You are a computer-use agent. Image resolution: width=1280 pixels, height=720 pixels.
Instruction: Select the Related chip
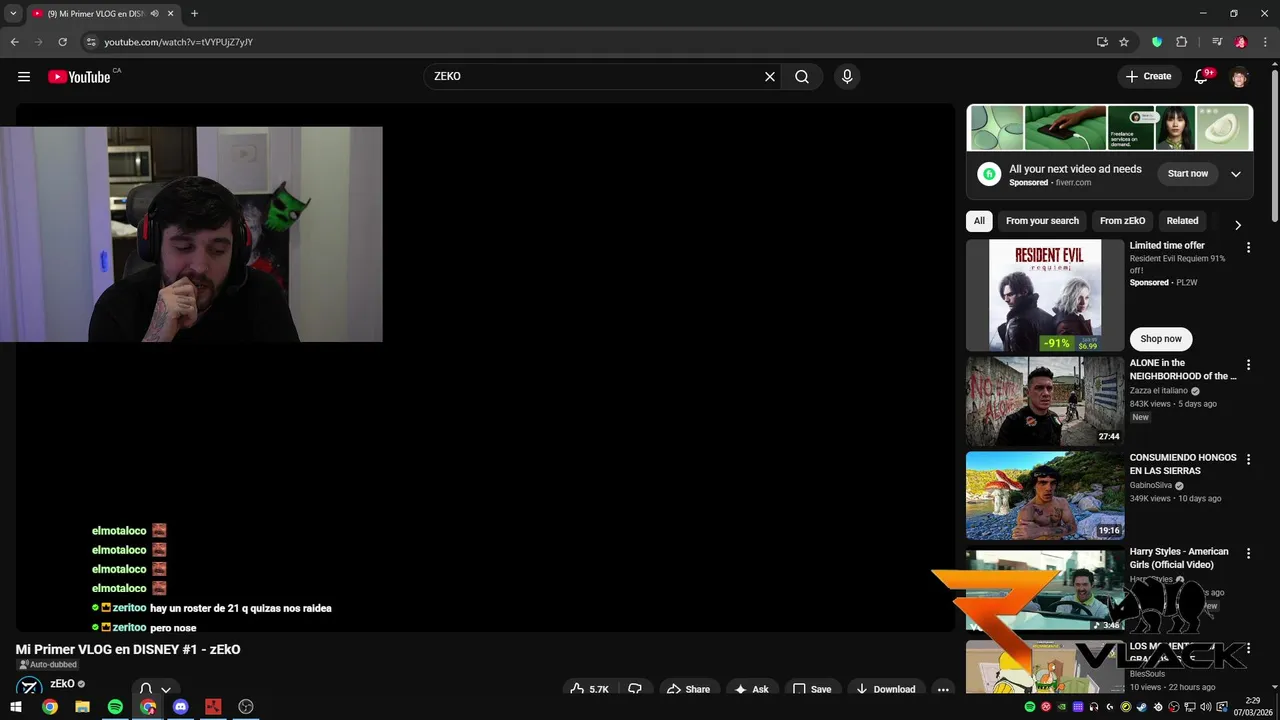[1182, 221]
